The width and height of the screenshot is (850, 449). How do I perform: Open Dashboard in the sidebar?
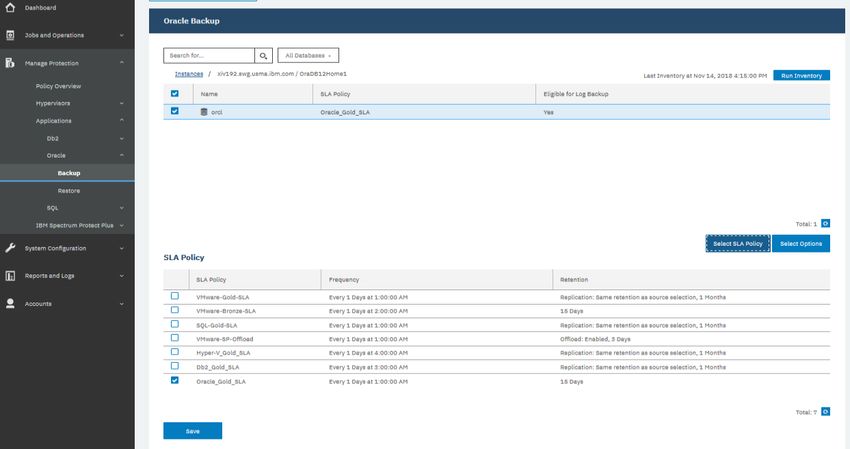[x=40, y=8]
